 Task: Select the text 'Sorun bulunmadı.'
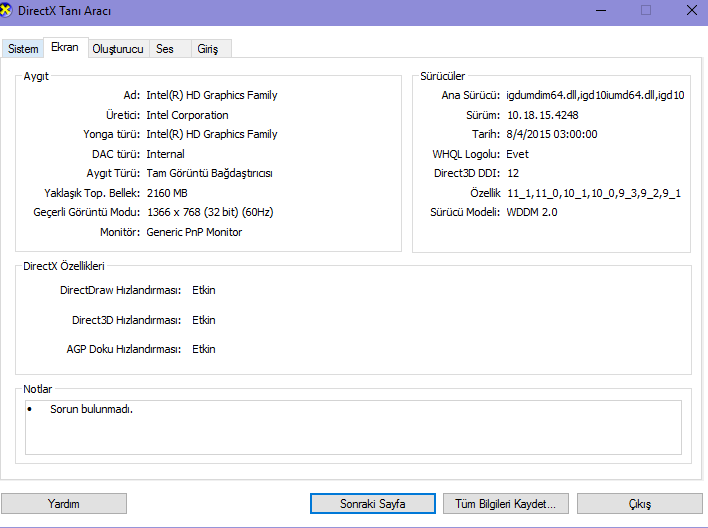click(x=91, y=409)
